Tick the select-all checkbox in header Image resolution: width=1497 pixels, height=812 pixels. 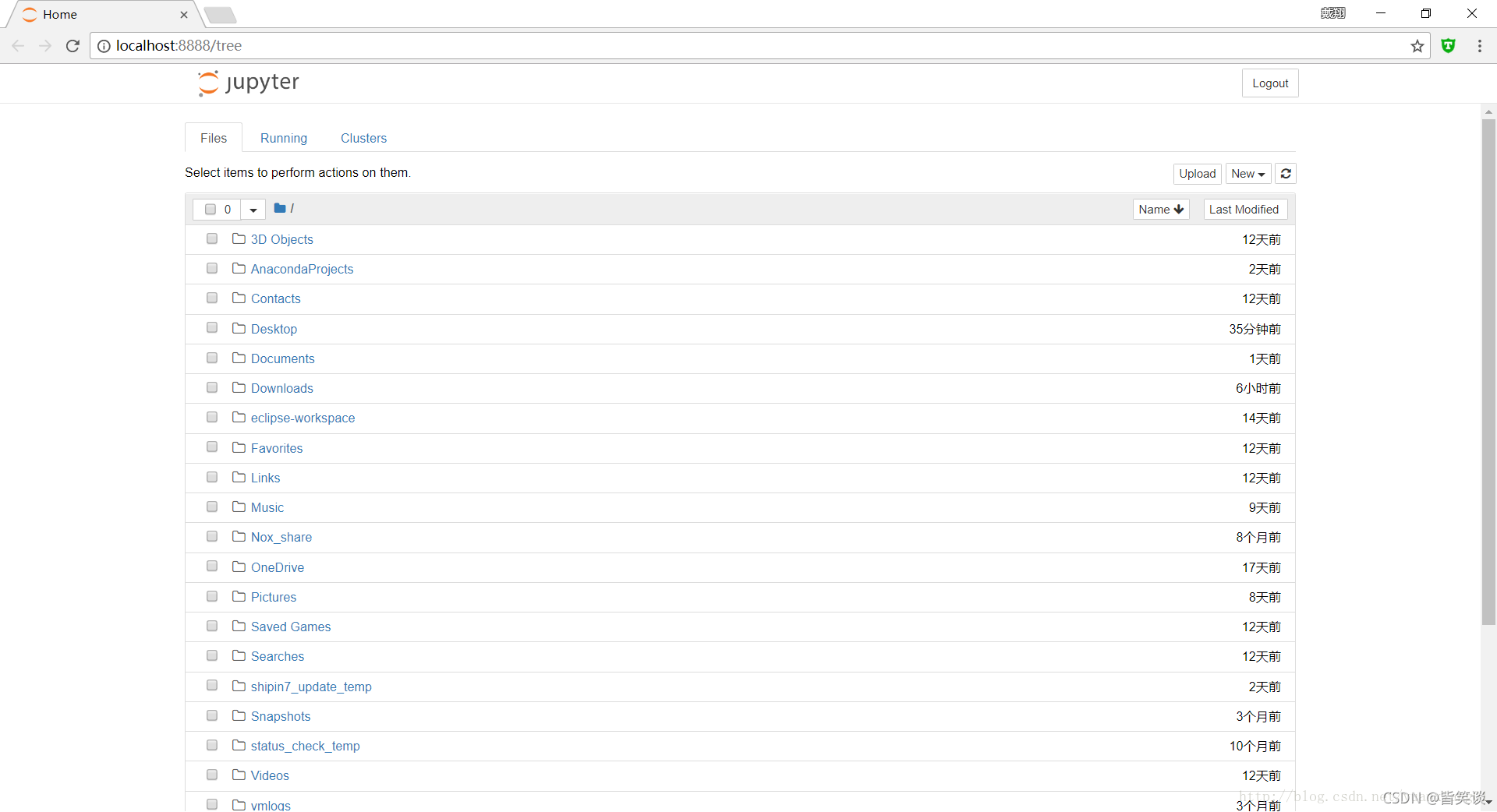point(211,209)
